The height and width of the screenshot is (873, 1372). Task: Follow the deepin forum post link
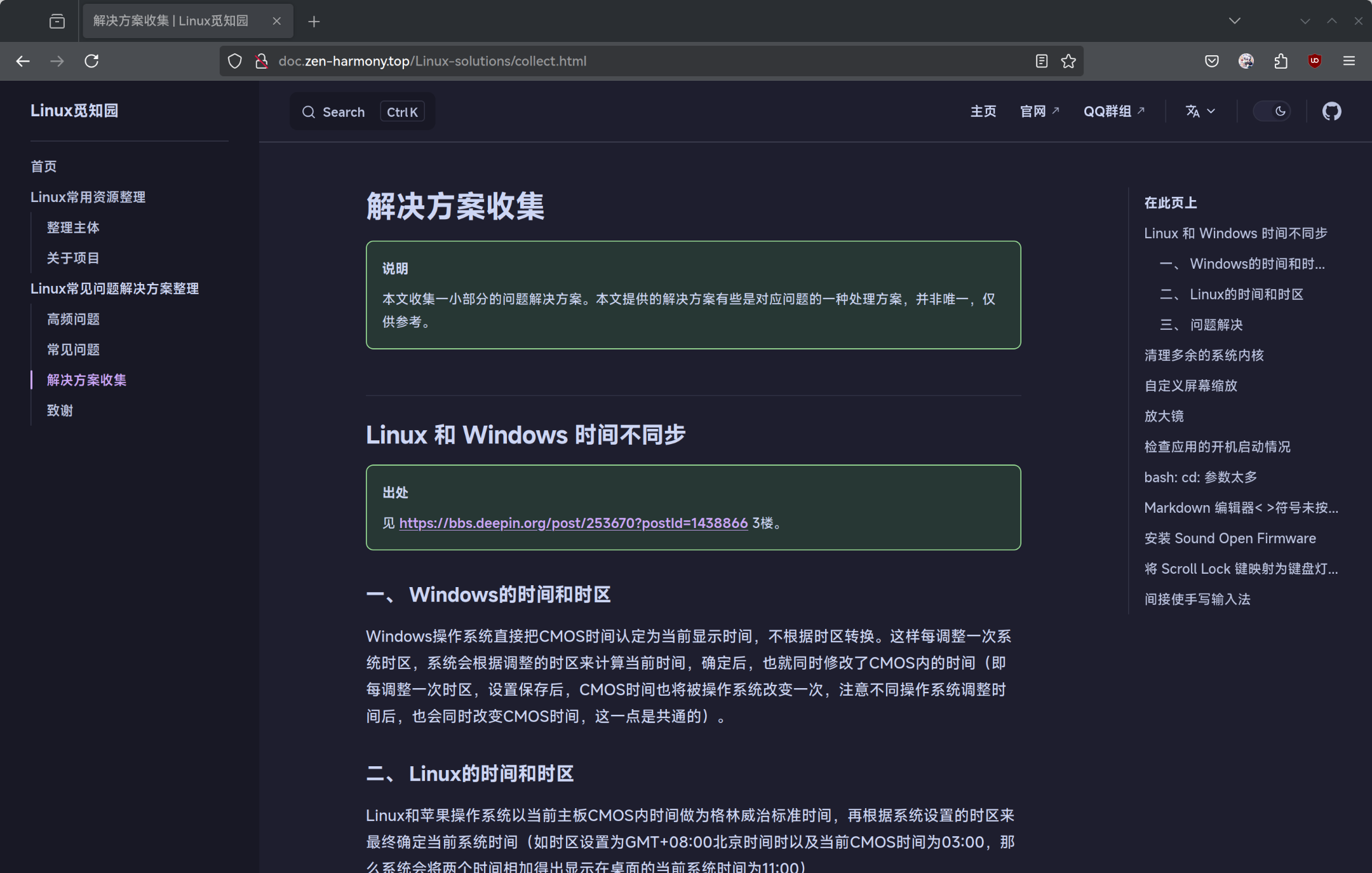572,523
